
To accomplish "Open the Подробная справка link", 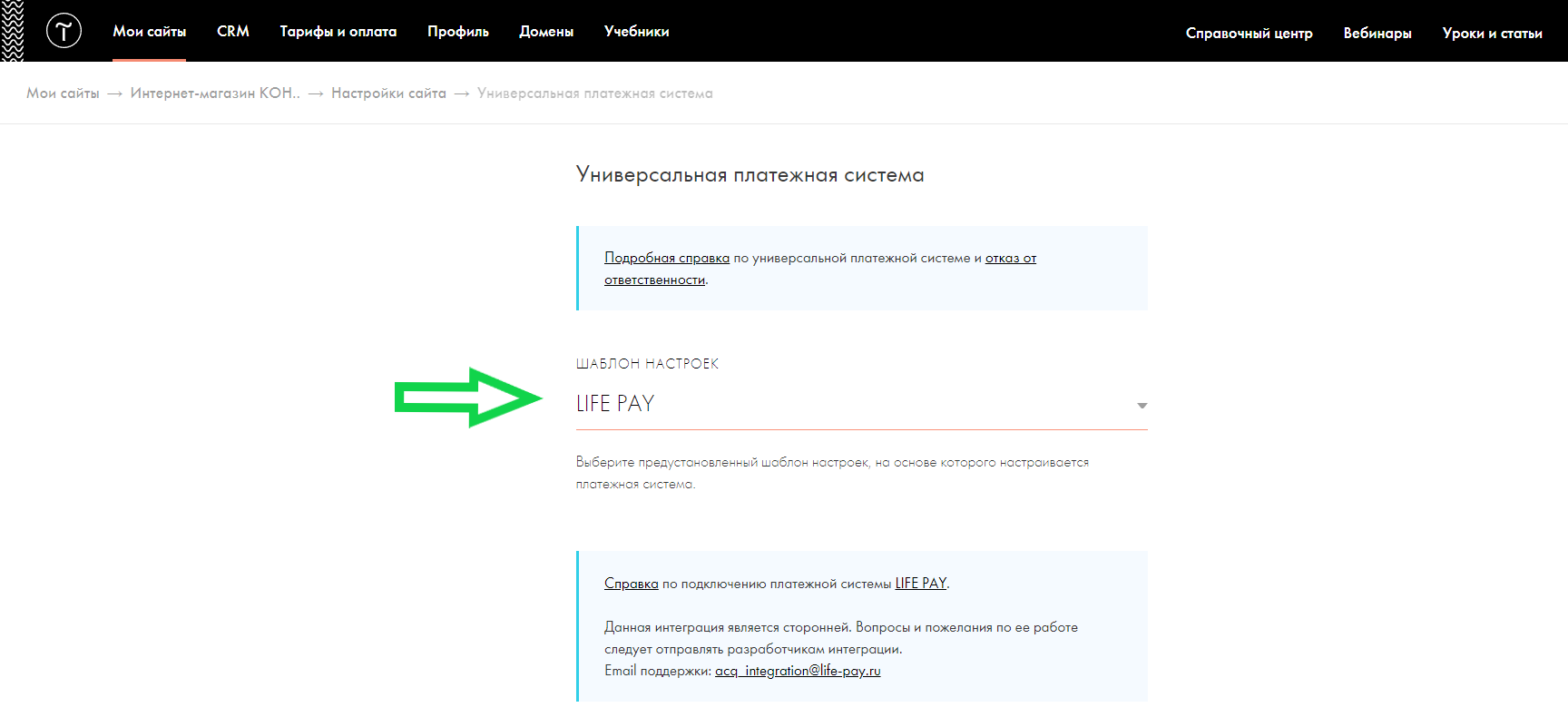I will click(667, 258).
